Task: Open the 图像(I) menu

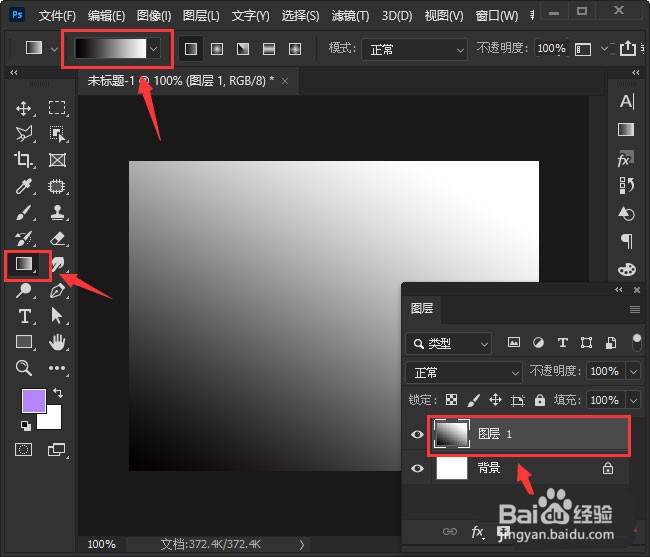Action: pos(154,16)
